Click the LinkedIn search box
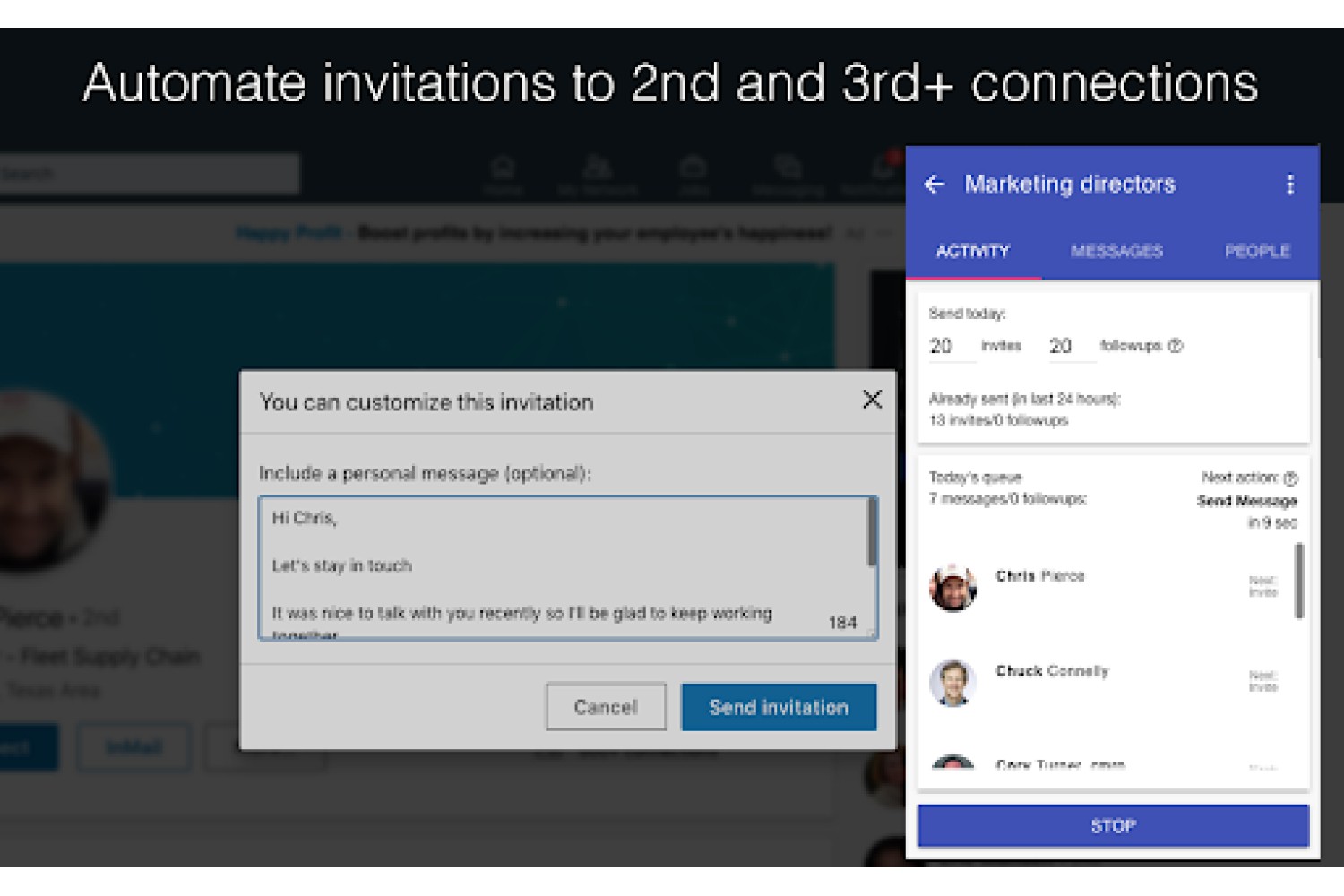 tap(148, 174)
